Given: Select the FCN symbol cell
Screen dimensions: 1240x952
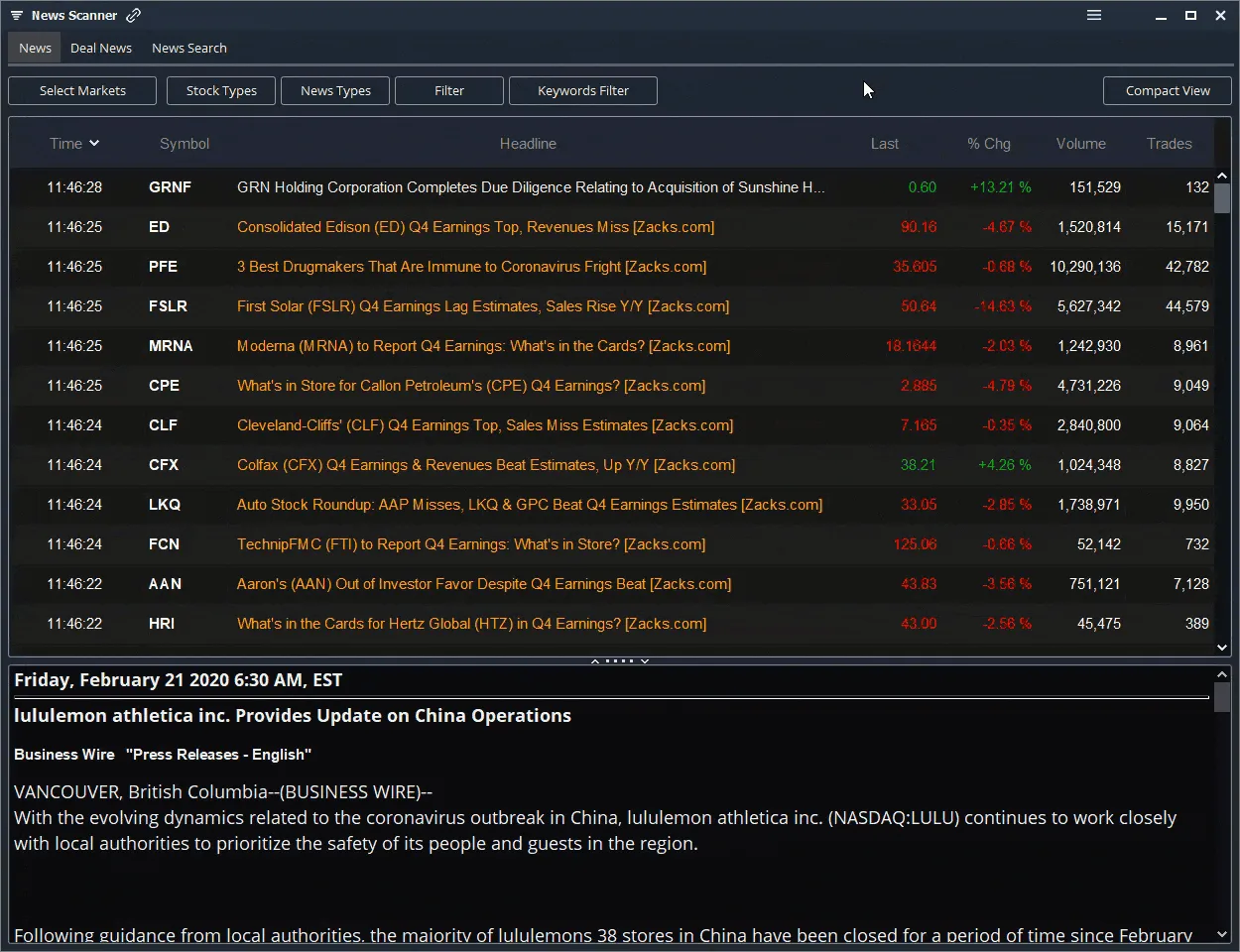Looking at the screenshot, I should [x=164, y=544].
